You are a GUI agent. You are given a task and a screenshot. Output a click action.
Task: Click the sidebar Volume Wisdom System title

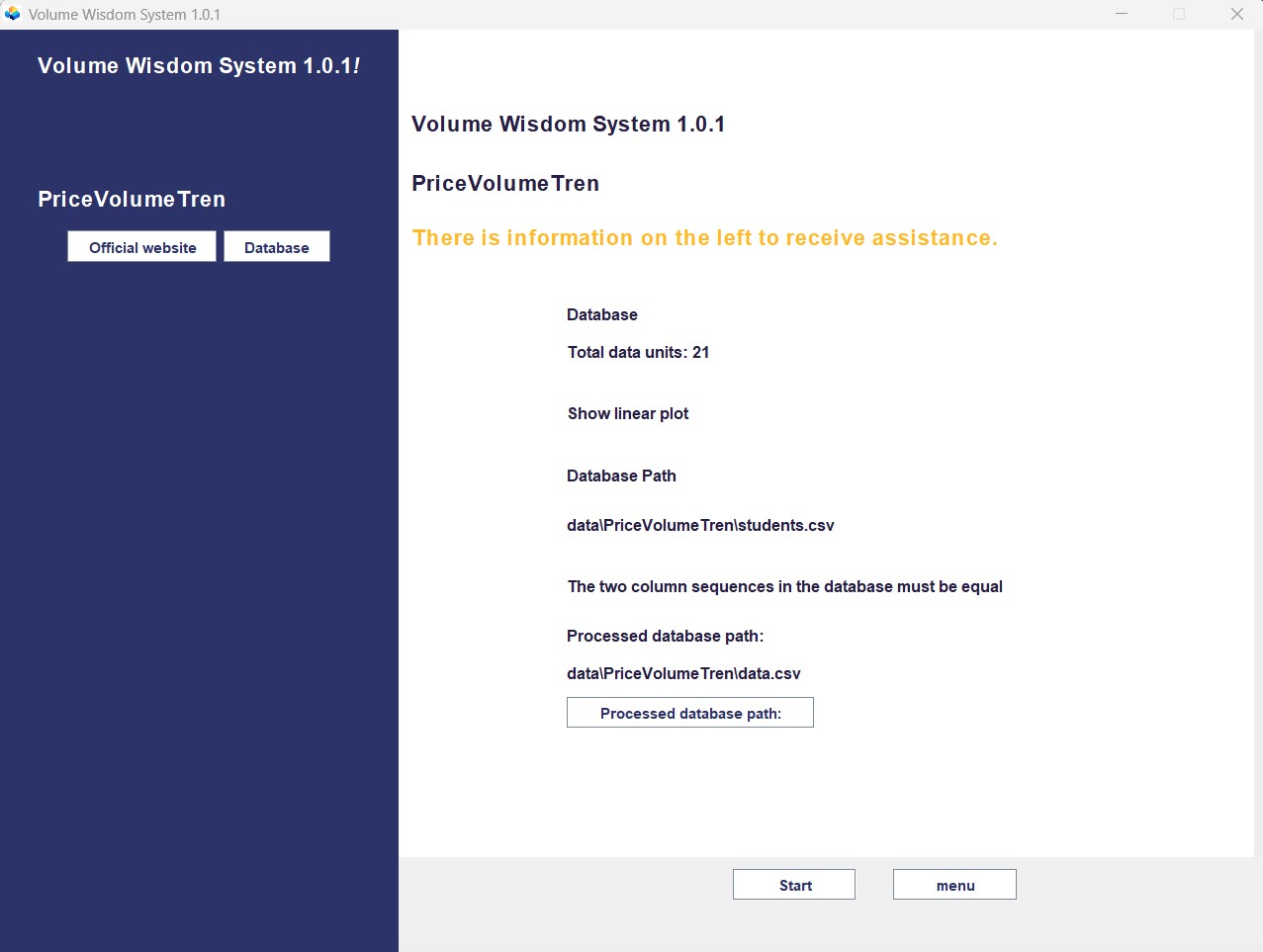point(199,65)
